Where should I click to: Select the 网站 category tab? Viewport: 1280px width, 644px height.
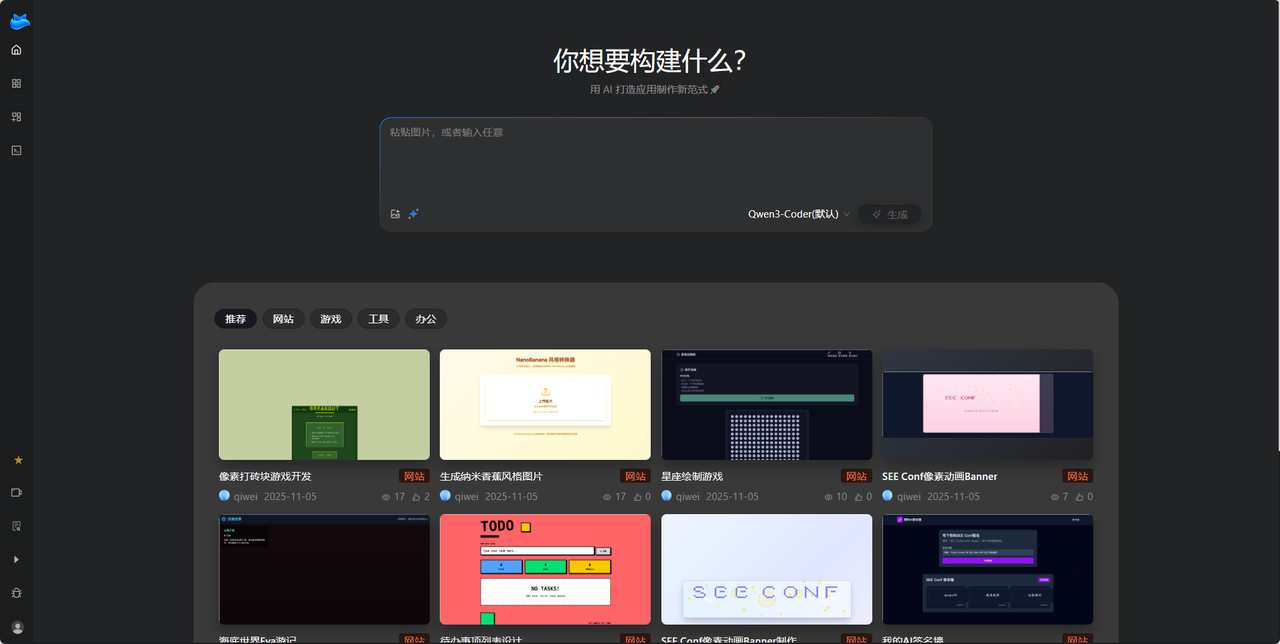[x=283, y=319]
